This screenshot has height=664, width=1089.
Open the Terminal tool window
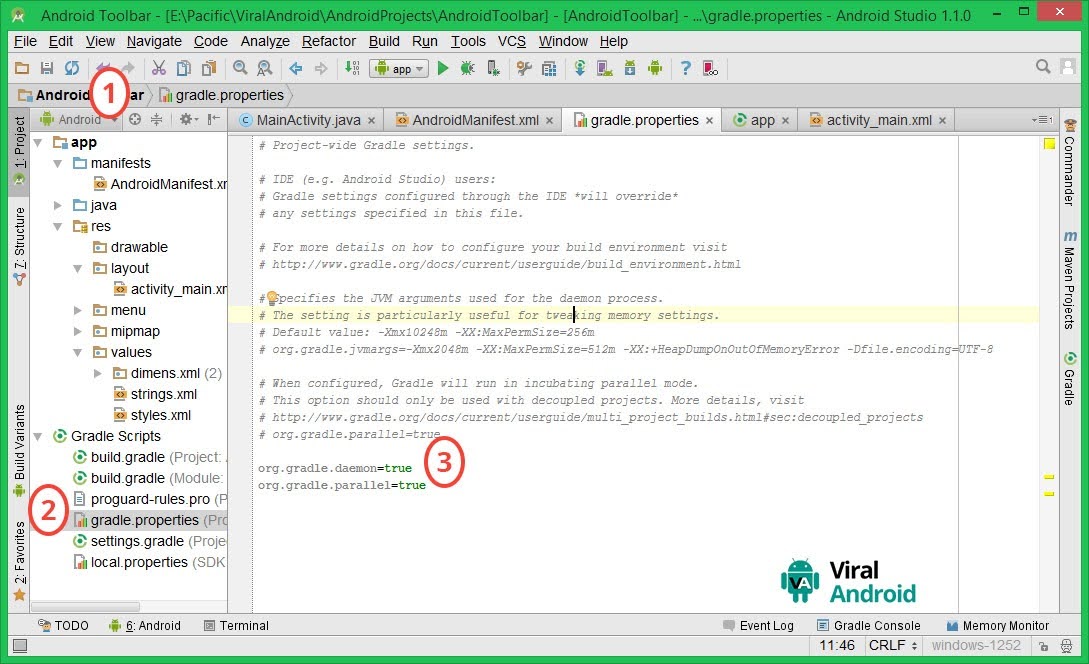(x=236, y=626)
